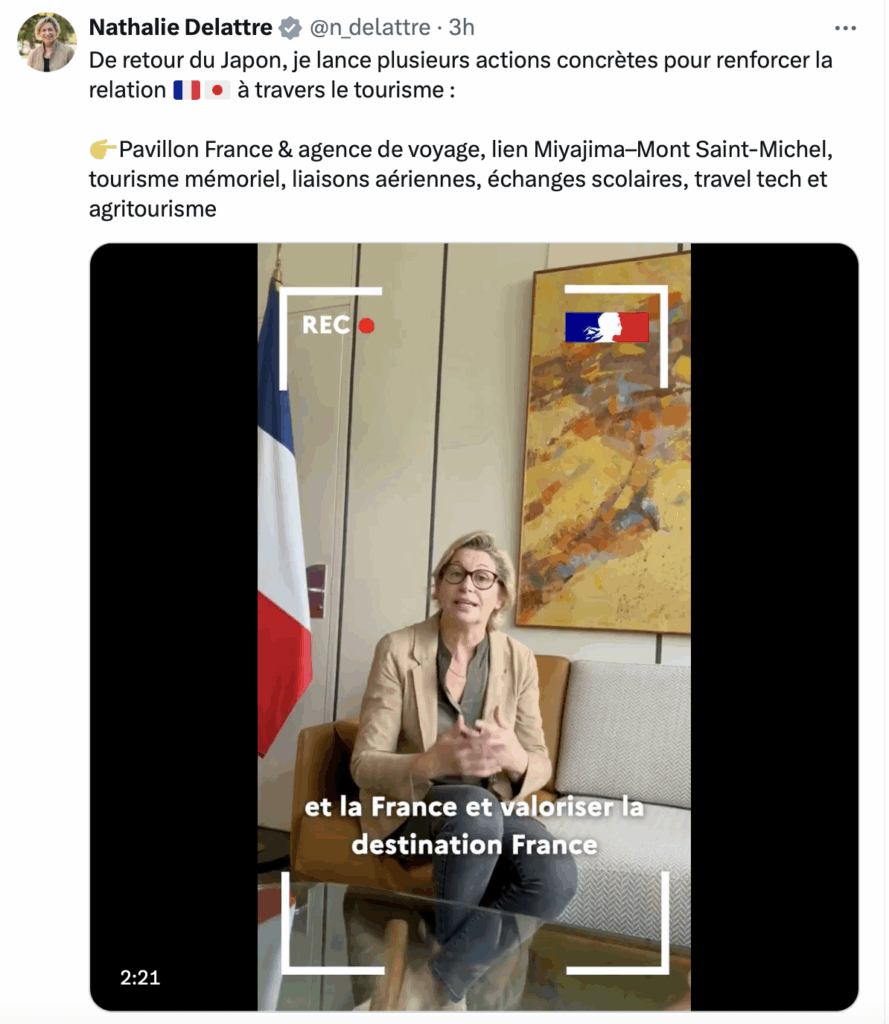Open Nathalie Delattre's profile avatar
The height and width of the screenshot is (1024, 889).
pos(46,42)
